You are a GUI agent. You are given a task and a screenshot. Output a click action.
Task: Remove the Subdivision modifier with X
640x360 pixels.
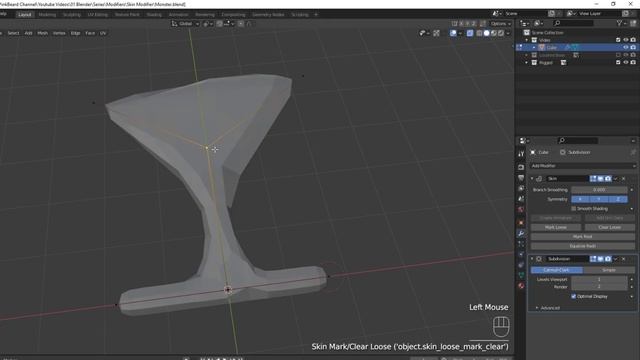(624, 259)
